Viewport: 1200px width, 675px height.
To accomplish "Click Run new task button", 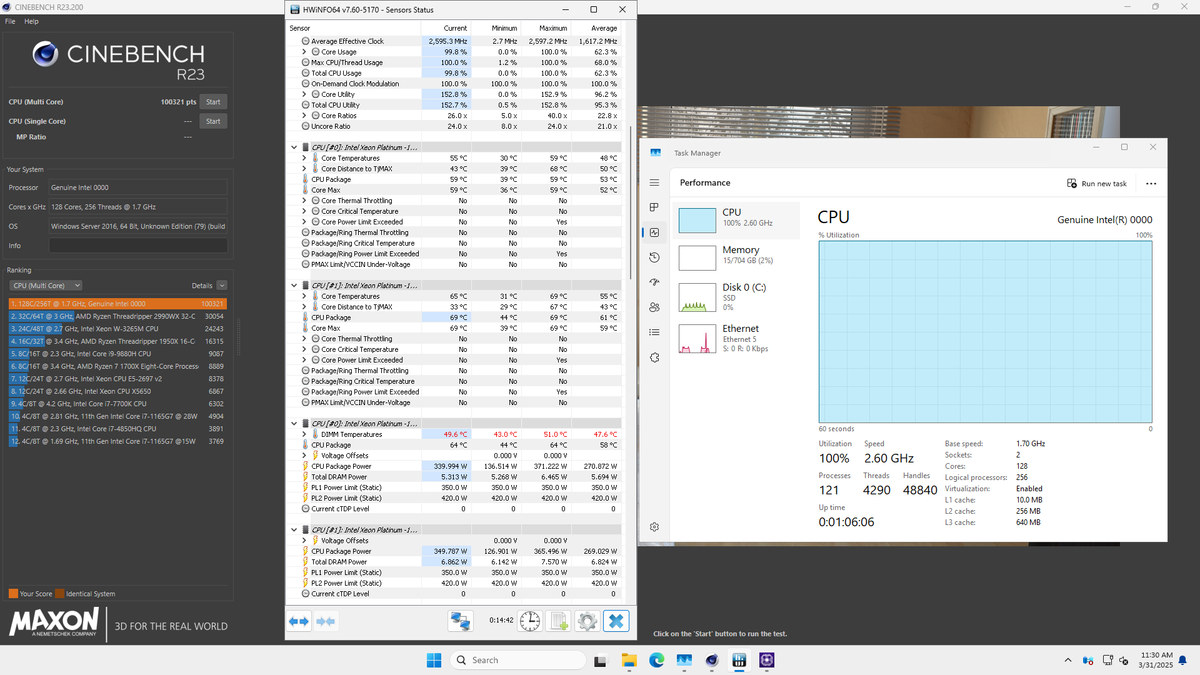I will point(1097,183).
